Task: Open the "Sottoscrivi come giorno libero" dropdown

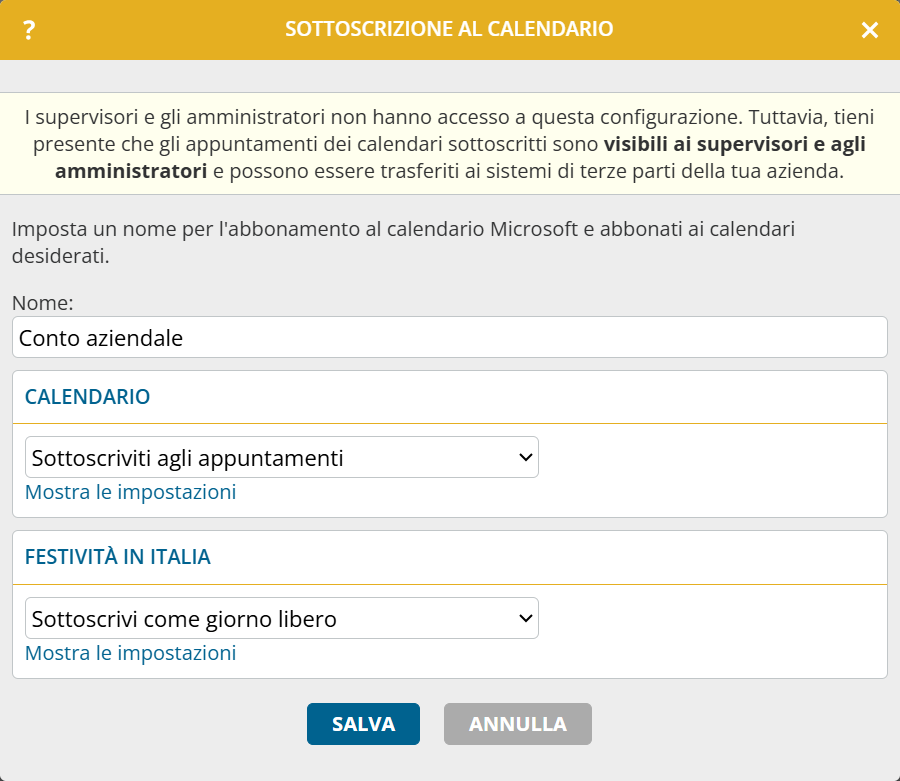Action: pos(270,619)
